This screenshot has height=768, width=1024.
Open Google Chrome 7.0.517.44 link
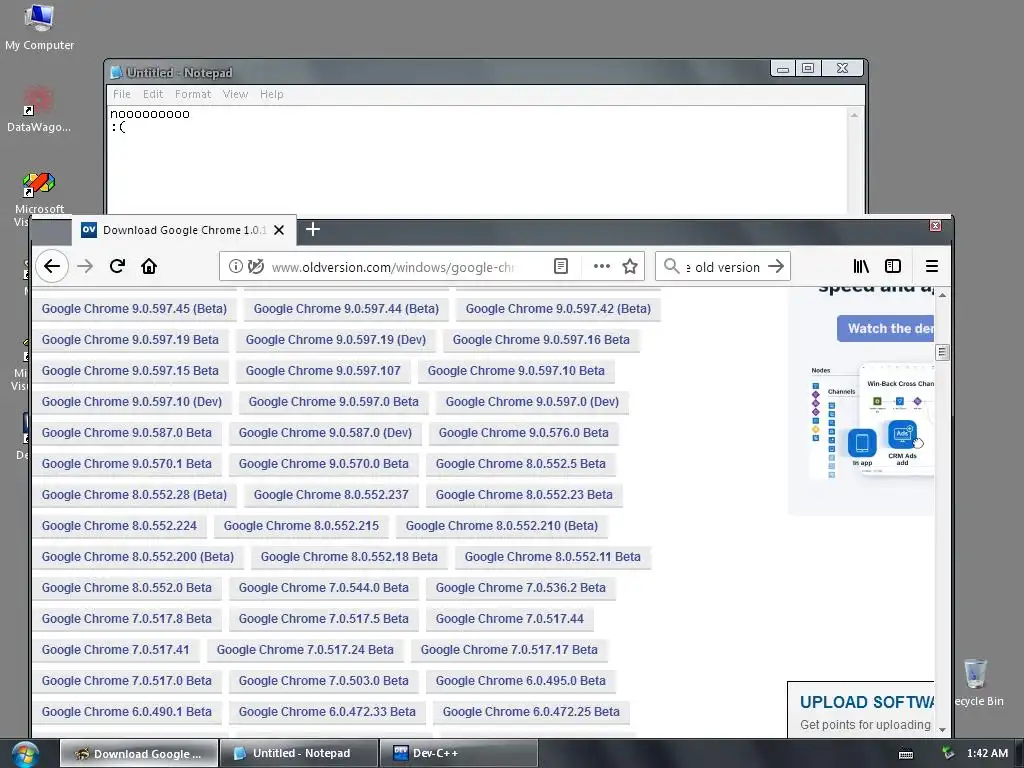click(509, 619)
